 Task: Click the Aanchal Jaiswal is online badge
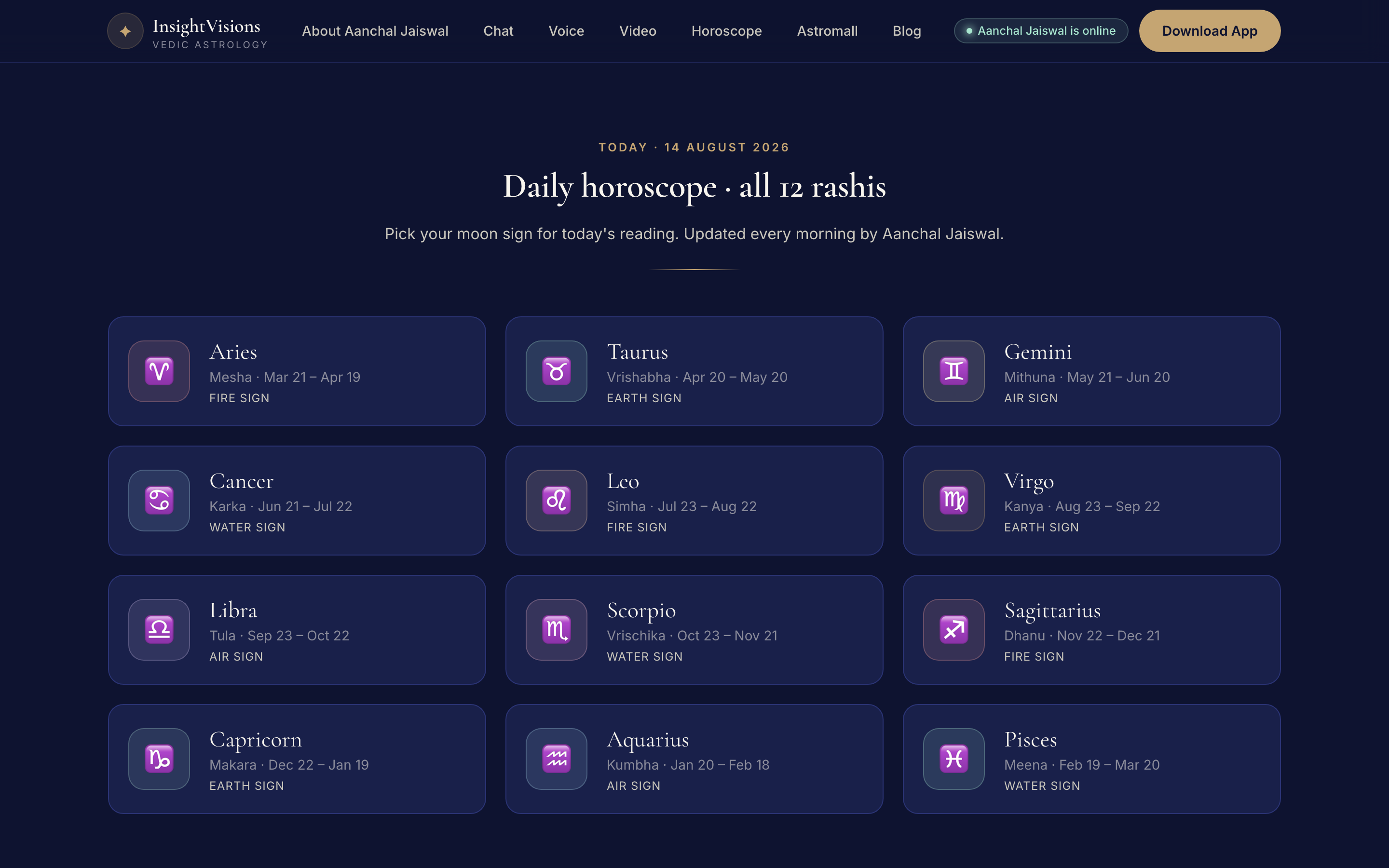pos(1041,31)
